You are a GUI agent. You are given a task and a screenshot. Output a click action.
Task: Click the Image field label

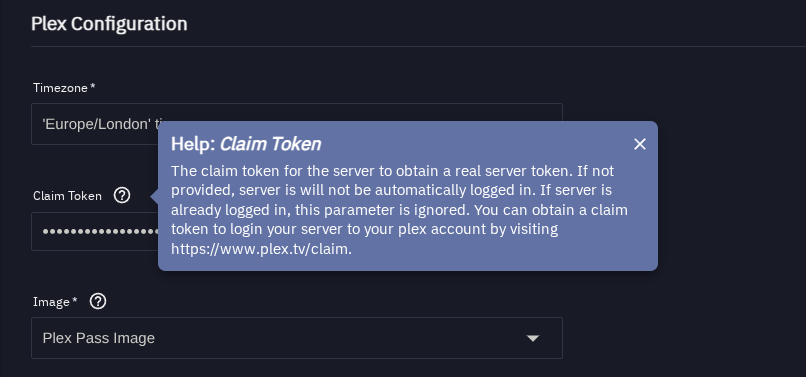(x=51, y=302)
